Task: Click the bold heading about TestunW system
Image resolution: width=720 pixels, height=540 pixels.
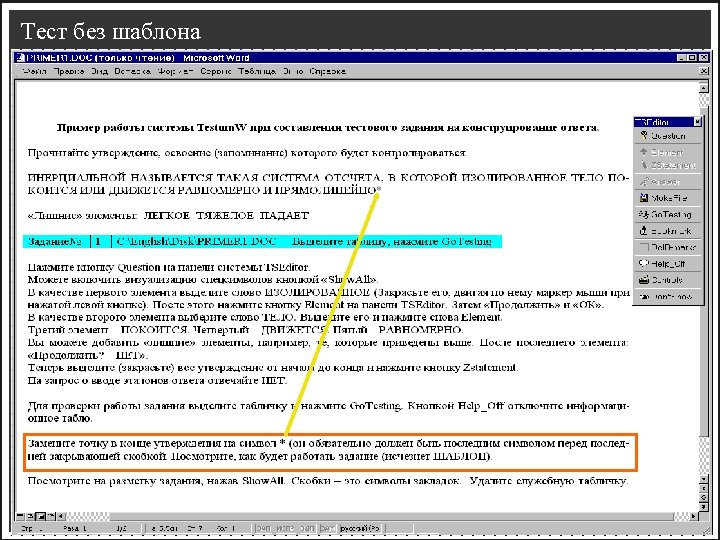Action: (x=328, y=128)
